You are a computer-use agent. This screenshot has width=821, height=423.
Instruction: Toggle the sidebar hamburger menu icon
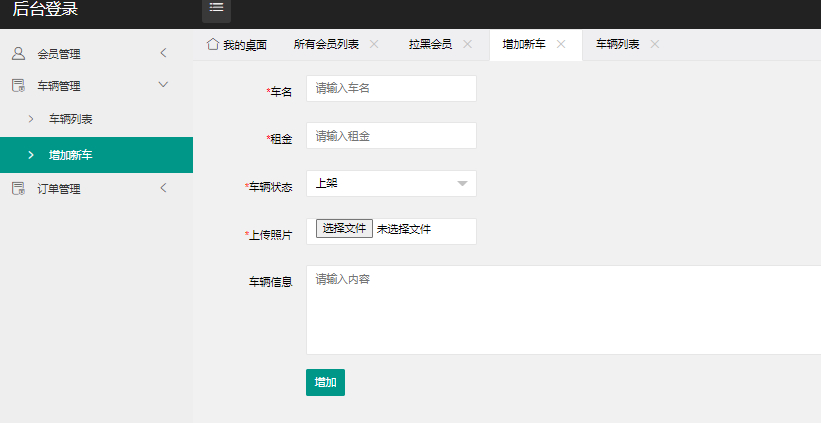216,7
